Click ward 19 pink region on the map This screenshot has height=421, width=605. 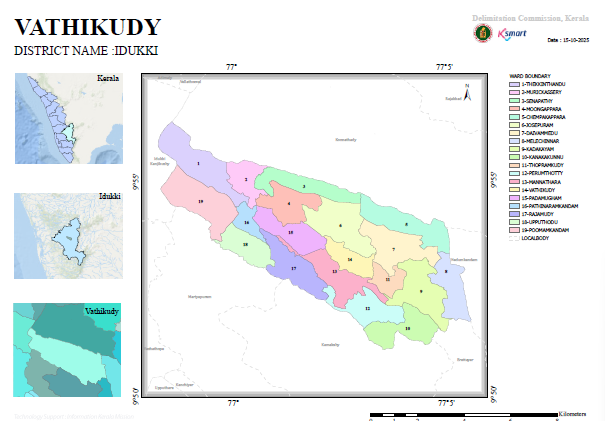[199, 201]
